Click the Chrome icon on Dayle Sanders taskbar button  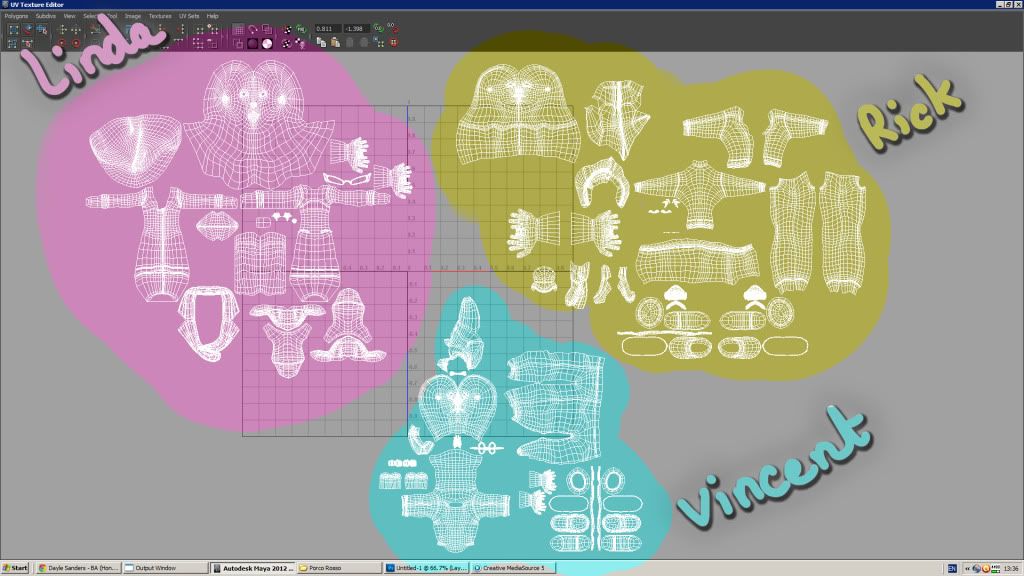pos(42,568)
